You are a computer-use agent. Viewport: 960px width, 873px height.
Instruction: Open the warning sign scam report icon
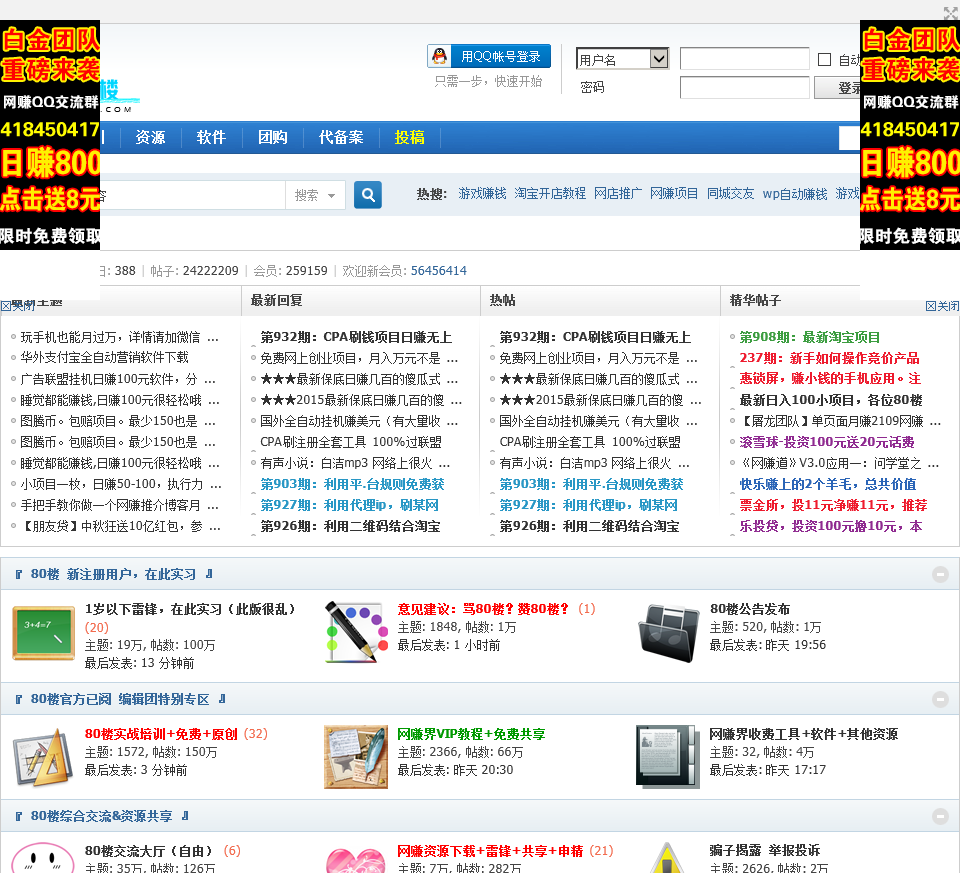click(x=669, y=858)
